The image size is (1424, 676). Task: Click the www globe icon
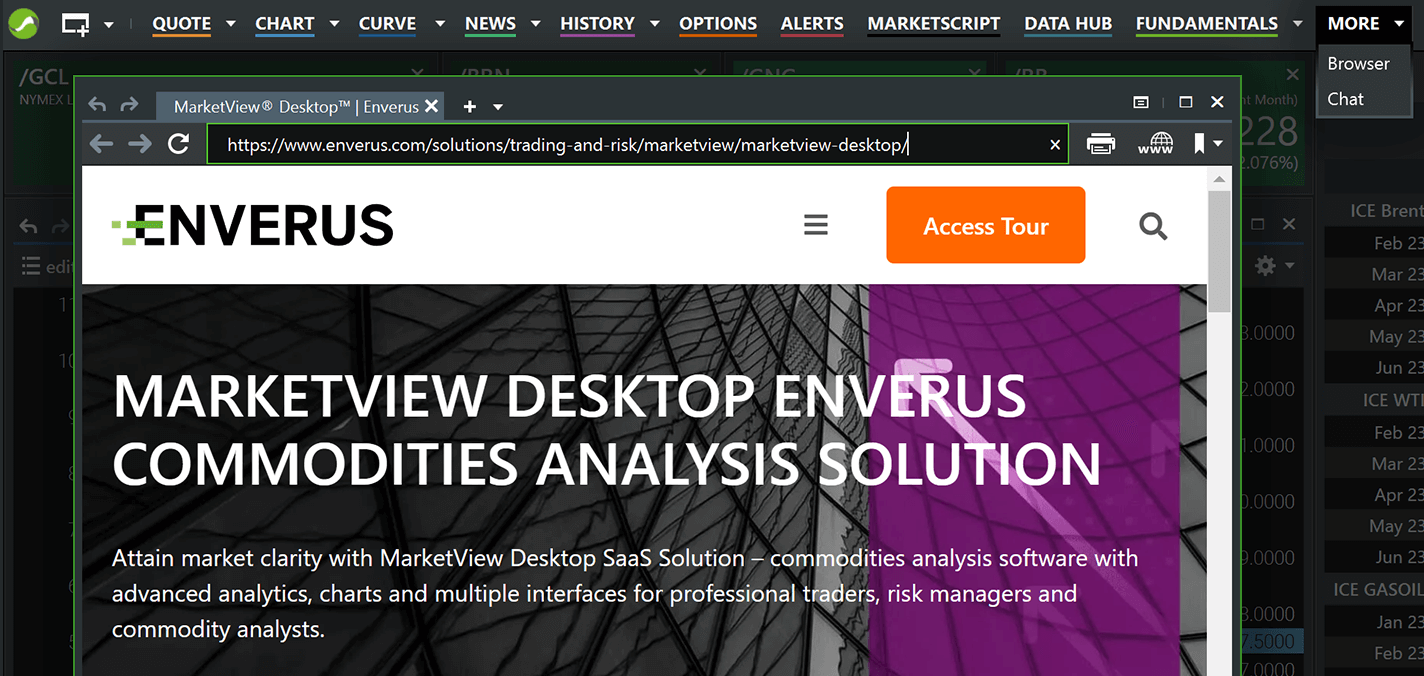[x=1155, y=144]
